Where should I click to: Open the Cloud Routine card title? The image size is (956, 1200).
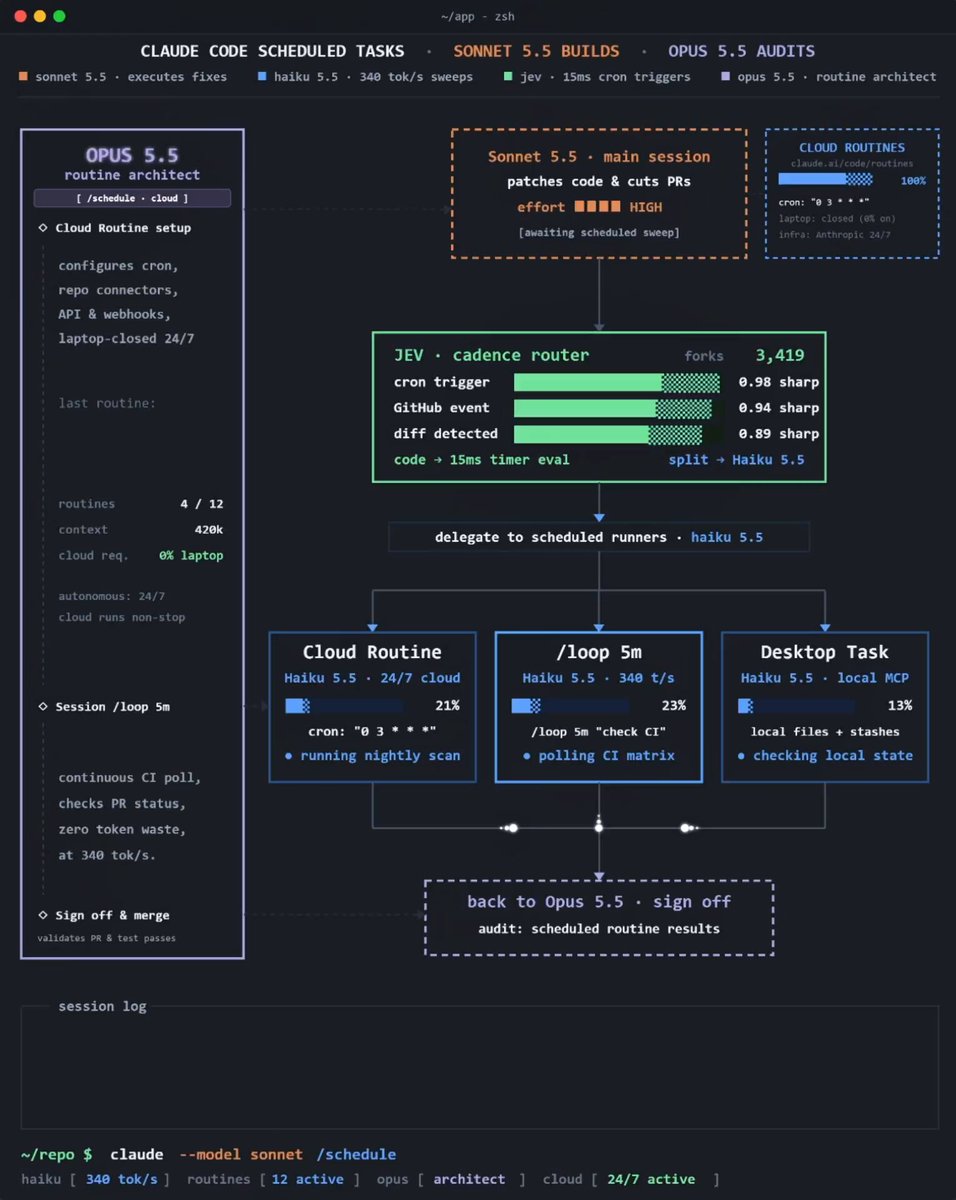click(x=372, y=652)
